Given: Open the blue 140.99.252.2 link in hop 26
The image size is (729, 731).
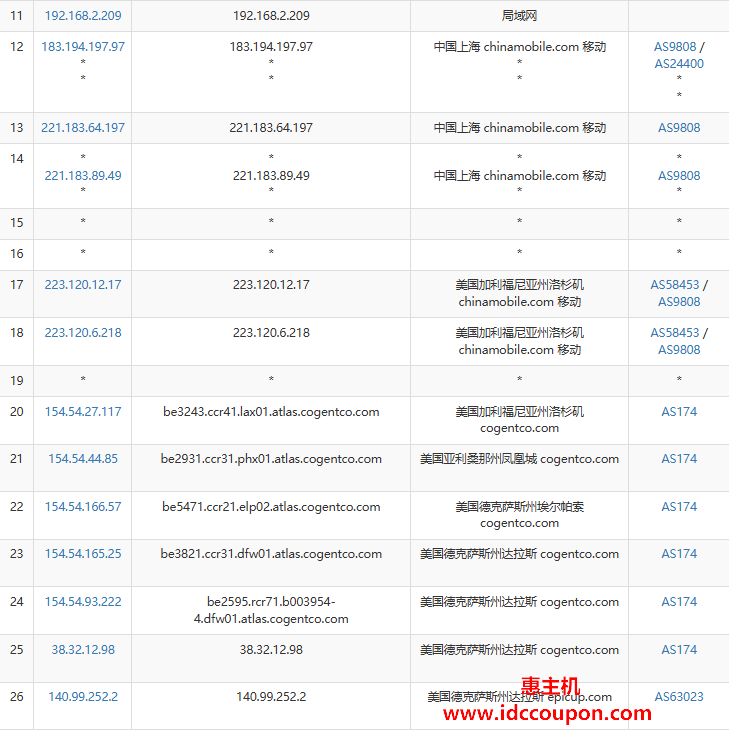Looking at the screenshot, I should point(83,697).
